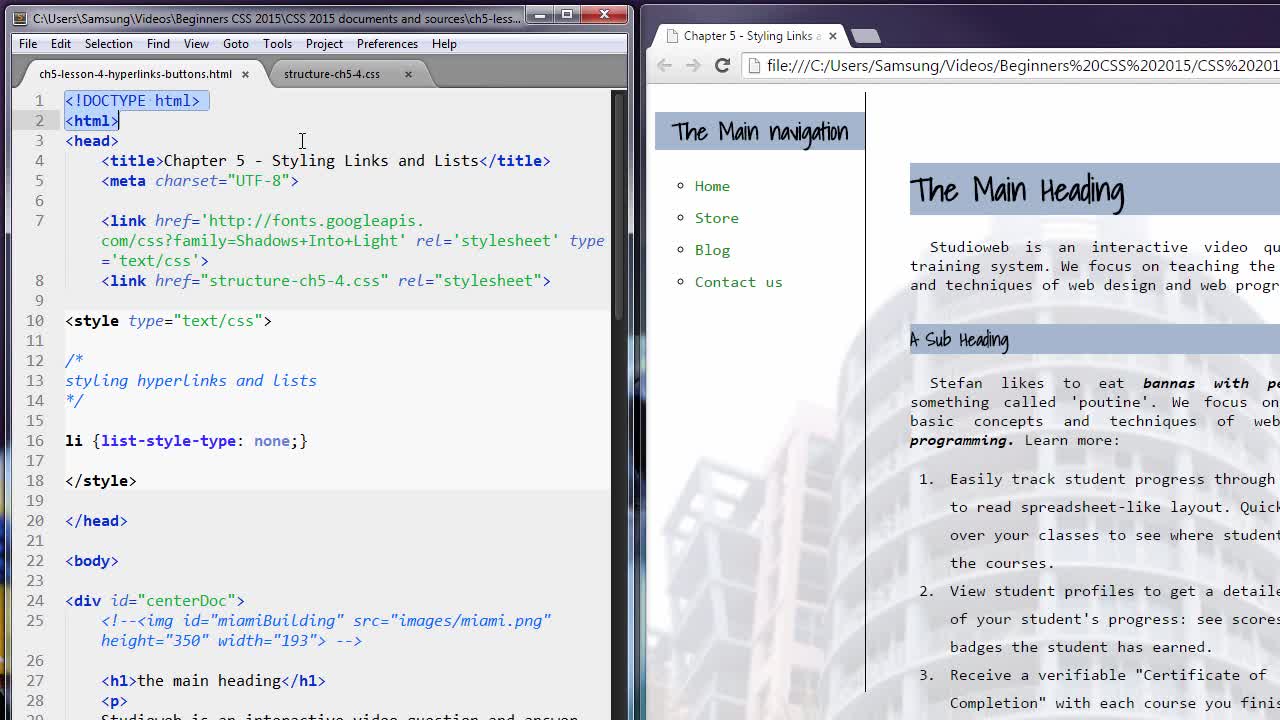
Task: Minimize the Sublime Text window
Action: pyautogui.click(x=540, y=14)
